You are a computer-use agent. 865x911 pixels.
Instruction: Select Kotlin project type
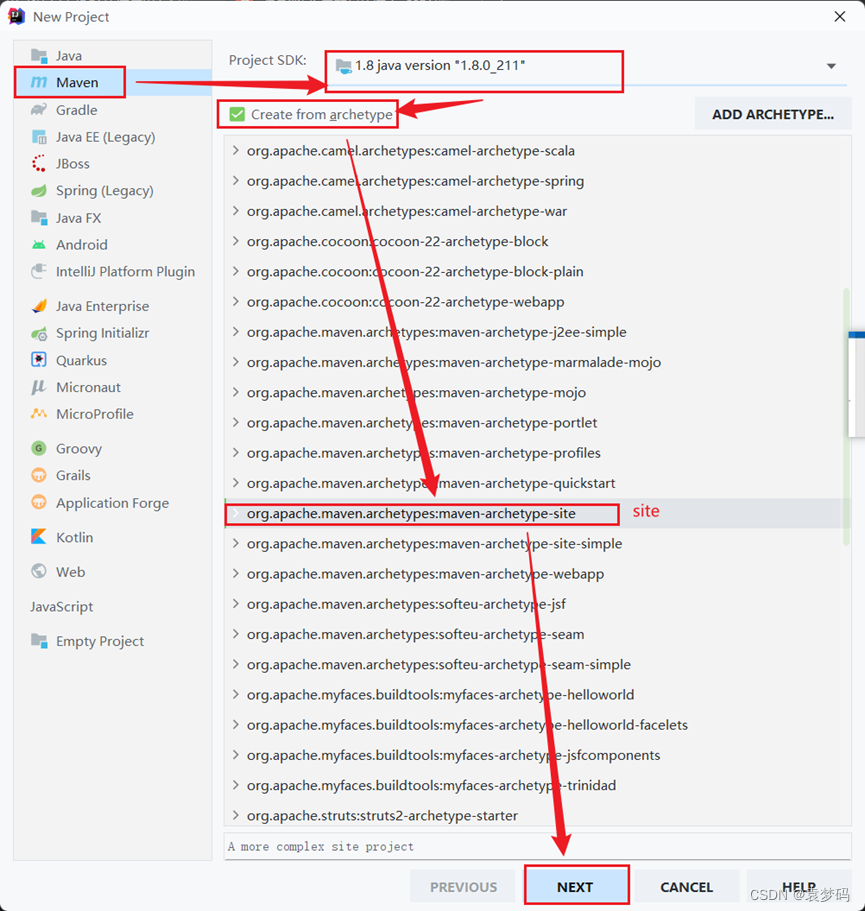click(113, 537)
